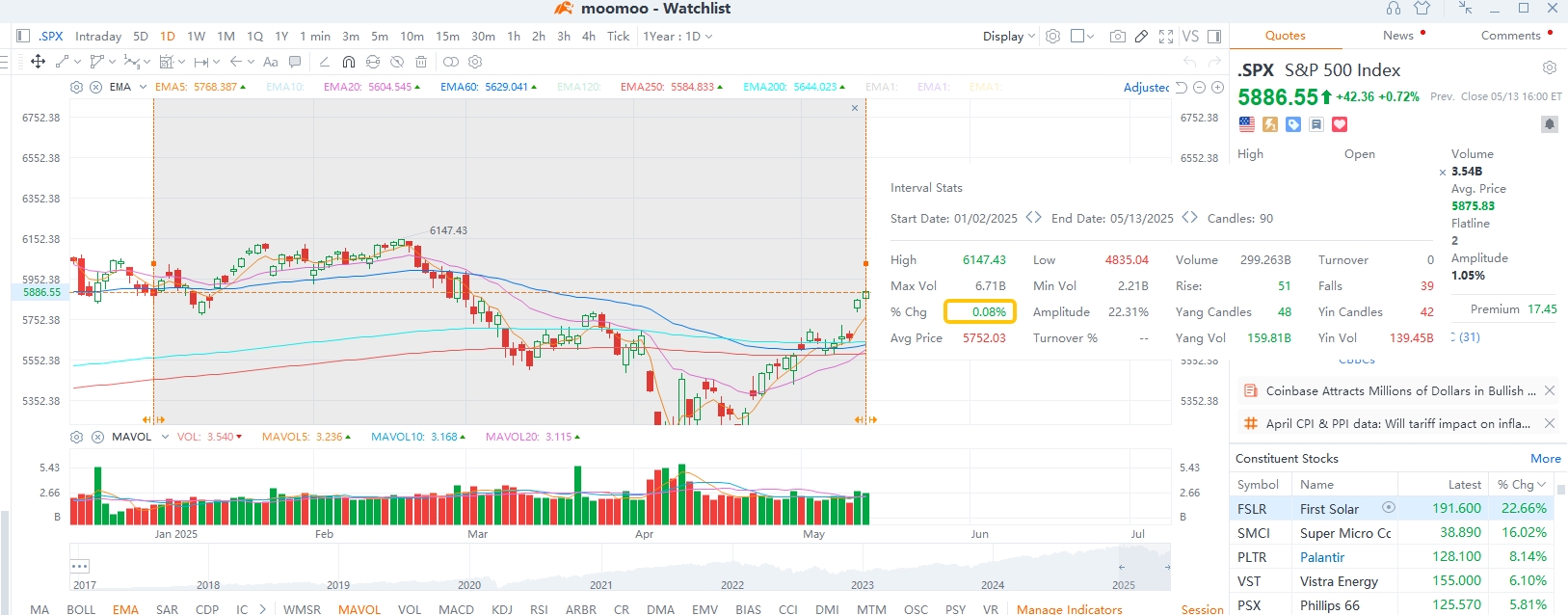The image size is (1568, 615).
Task: Hide all drawings with eye toggle
Action: coord(397,62)
